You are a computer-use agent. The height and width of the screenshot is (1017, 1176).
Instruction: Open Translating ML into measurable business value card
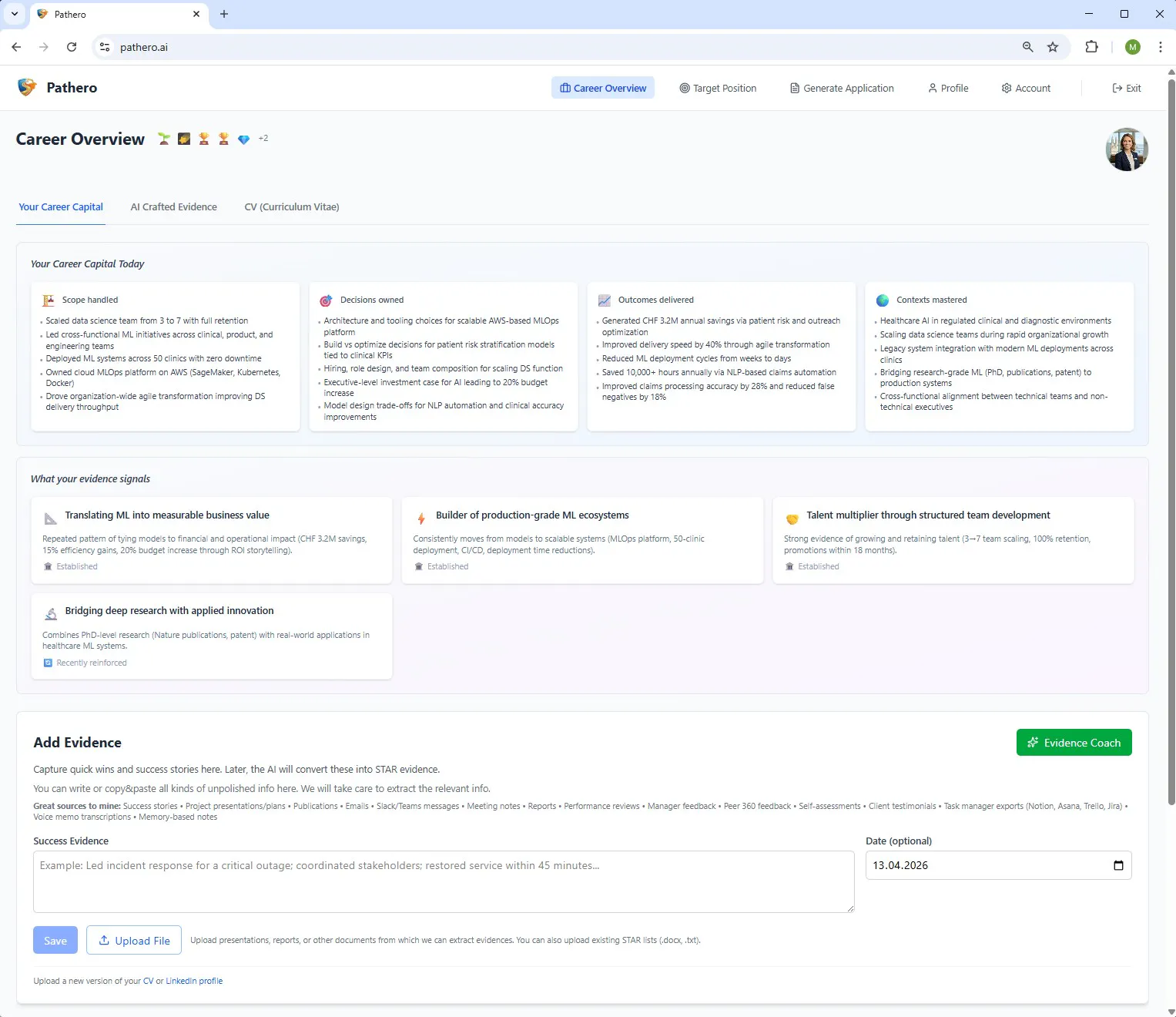[212, 540]
